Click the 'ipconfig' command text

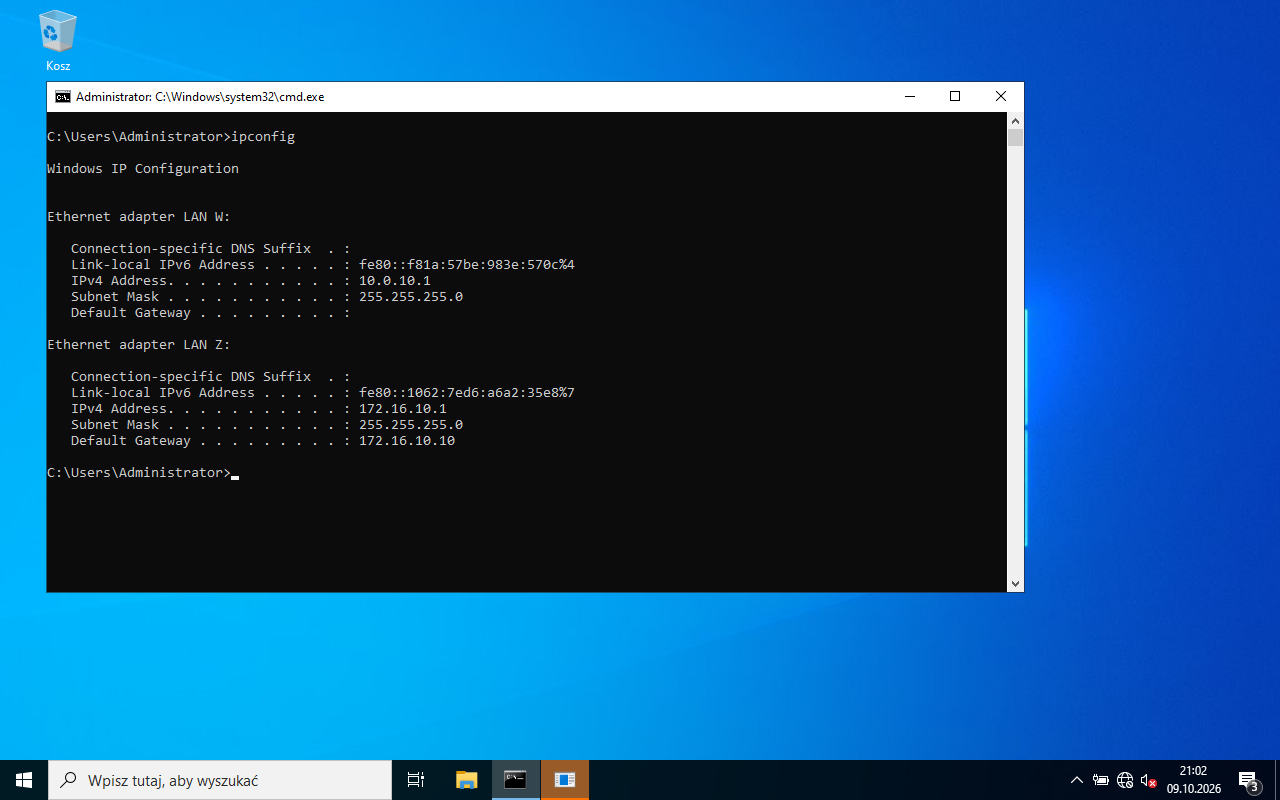pyautogui.click(x=263, y=137)
